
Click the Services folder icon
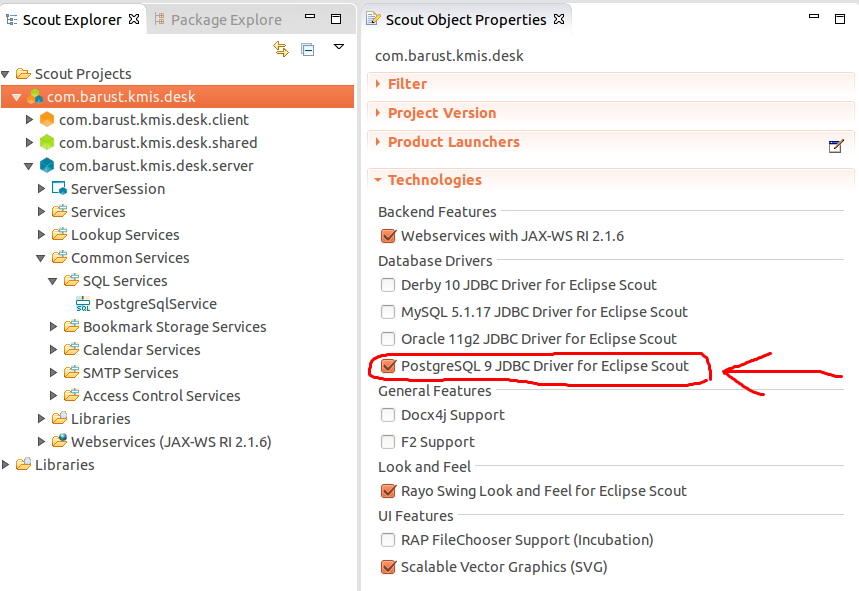tap(59, 211)
